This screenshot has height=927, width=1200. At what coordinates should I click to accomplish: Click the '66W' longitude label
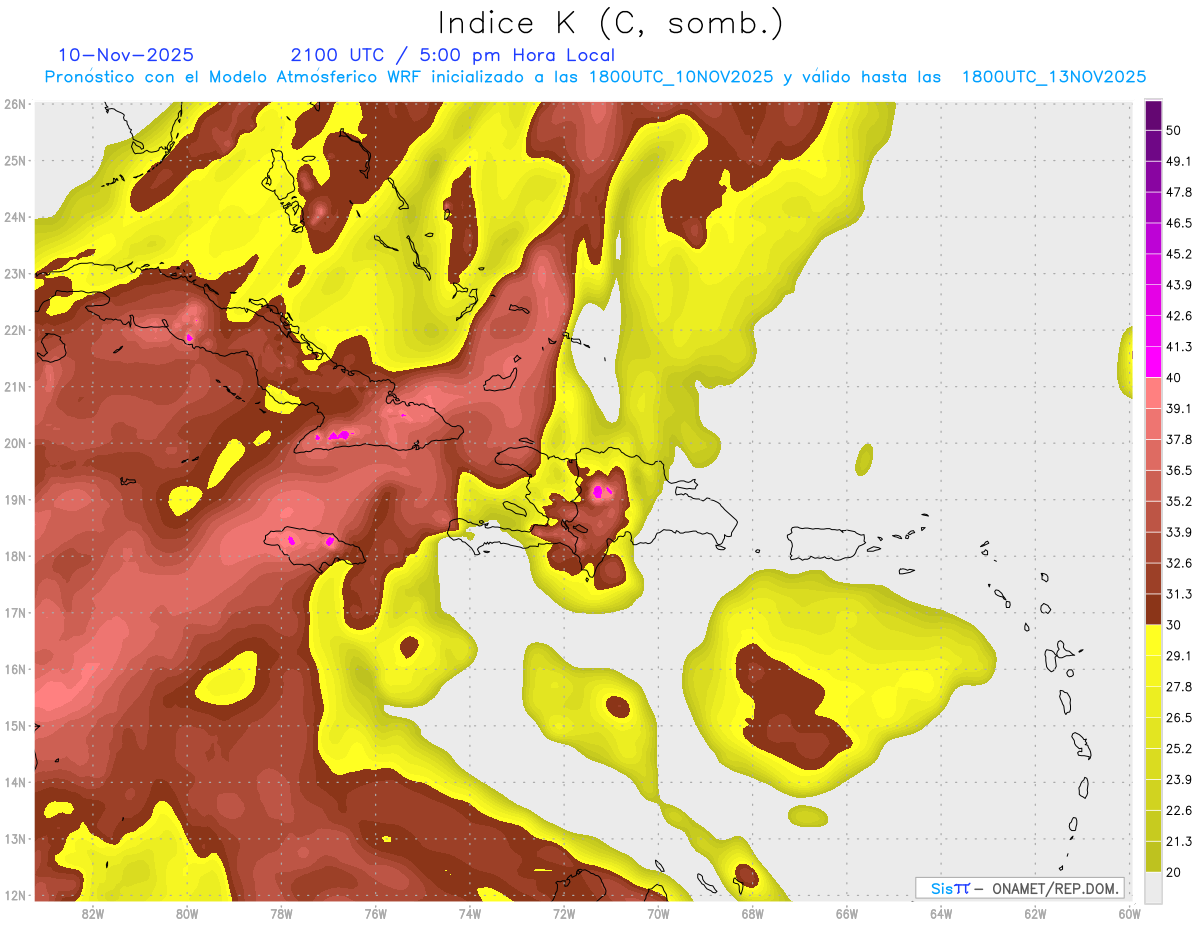(846, 913)
